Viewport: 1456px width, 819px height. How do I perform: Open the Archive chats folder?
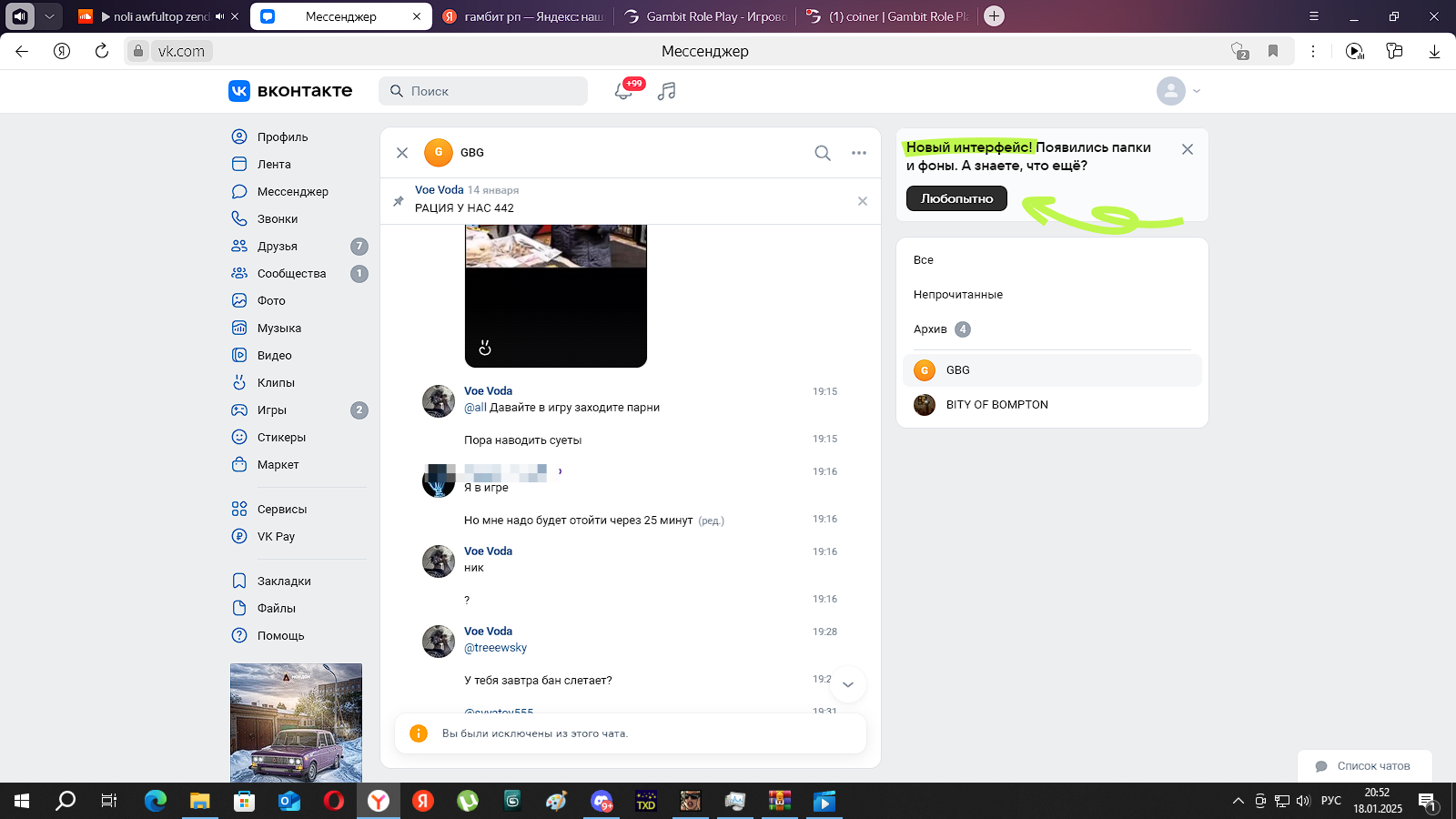click(x=931, y=329)
